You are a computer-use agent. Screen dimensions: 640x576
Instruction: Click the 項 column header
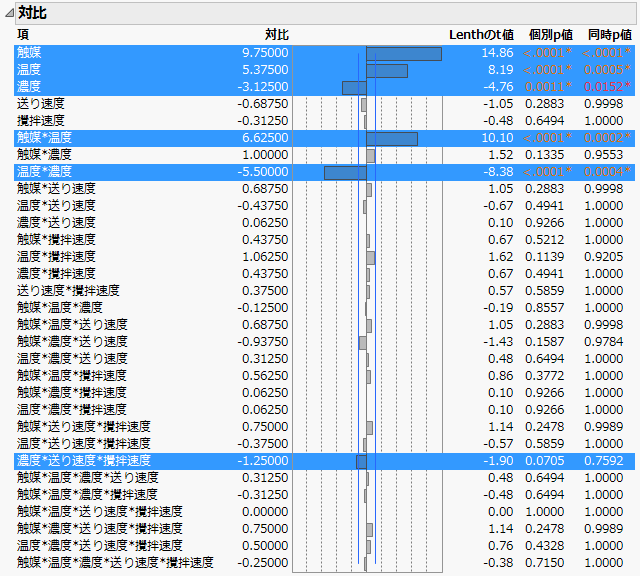coord(23,35)
